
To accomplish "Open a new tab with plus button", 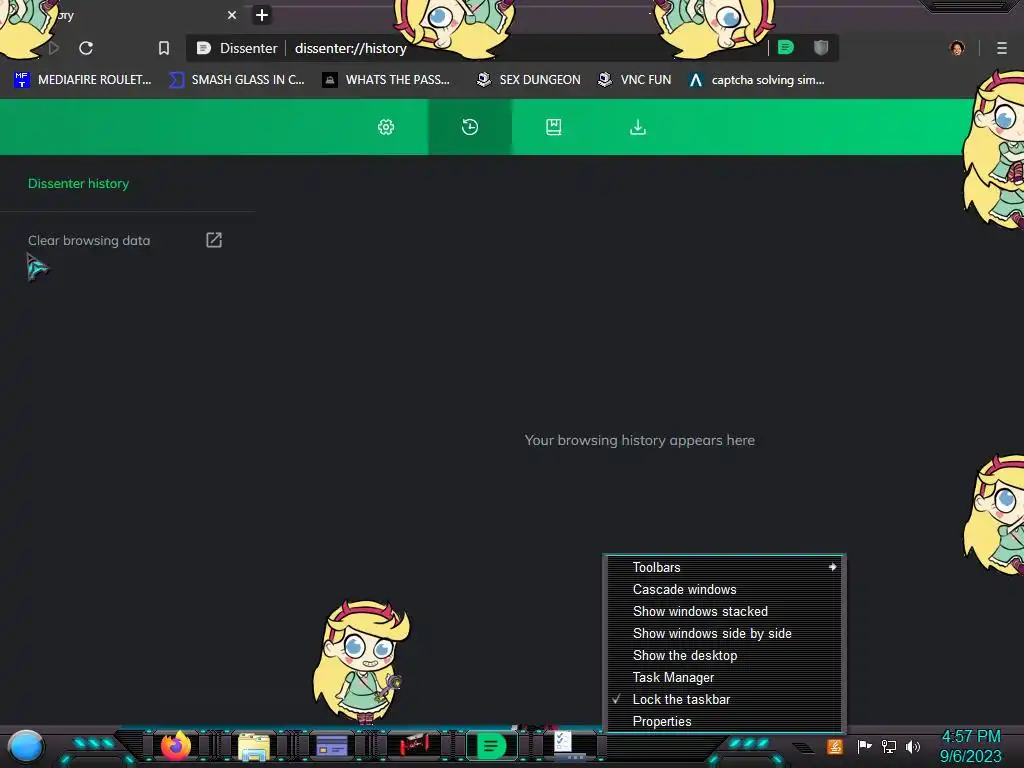I will pos(262,14).
